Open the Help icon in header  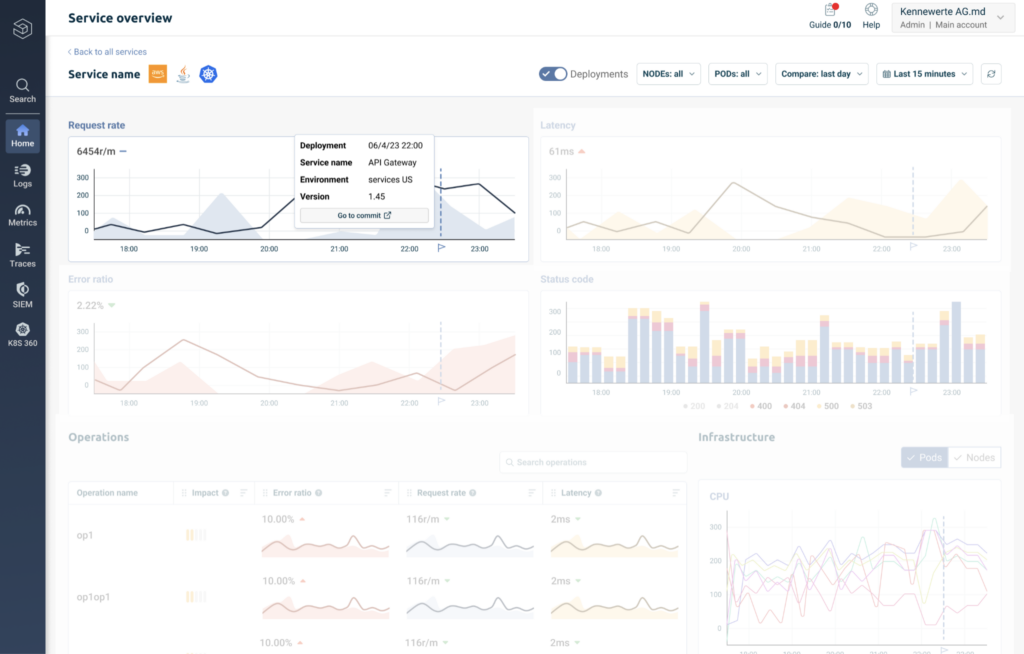(871, 16)
